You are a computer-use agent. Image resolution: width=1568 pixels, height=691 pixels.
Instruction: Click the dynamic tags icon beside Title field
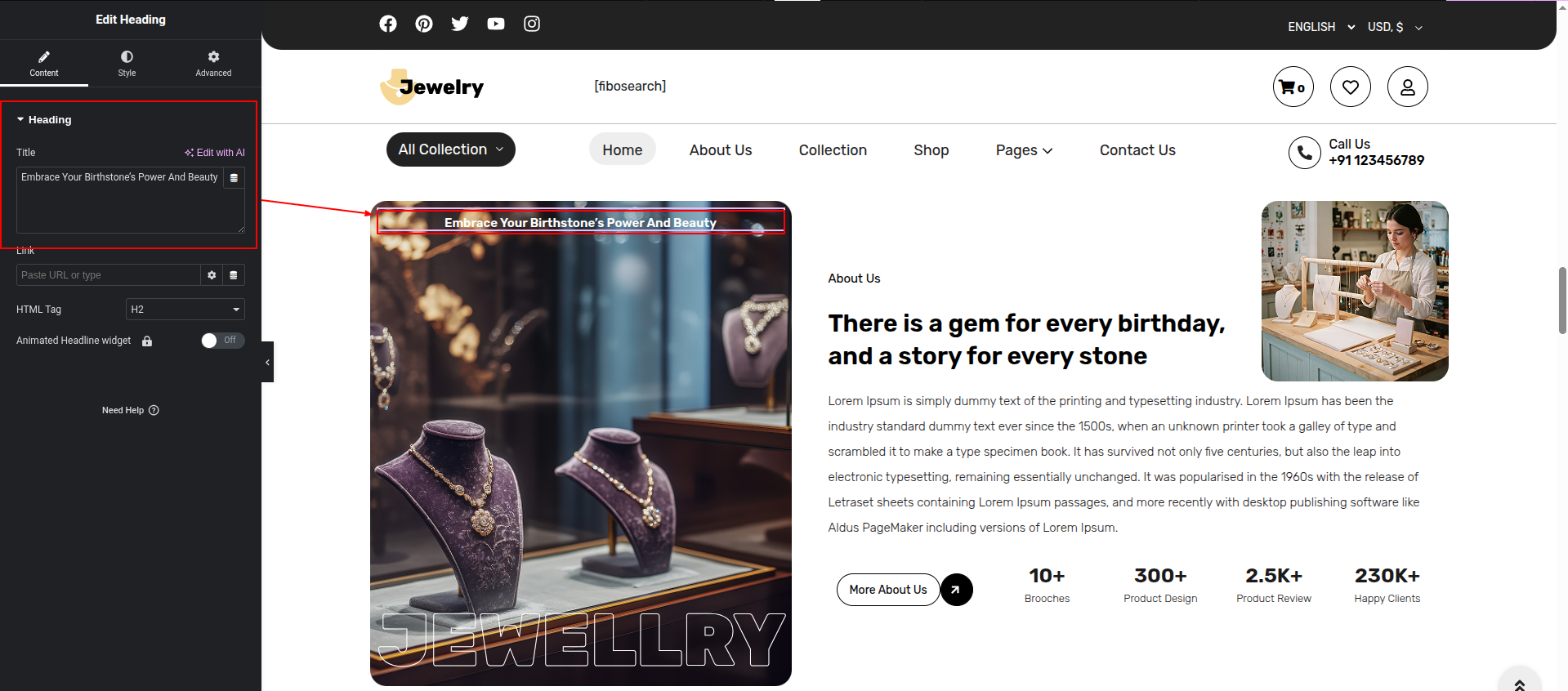click(234, 178)
